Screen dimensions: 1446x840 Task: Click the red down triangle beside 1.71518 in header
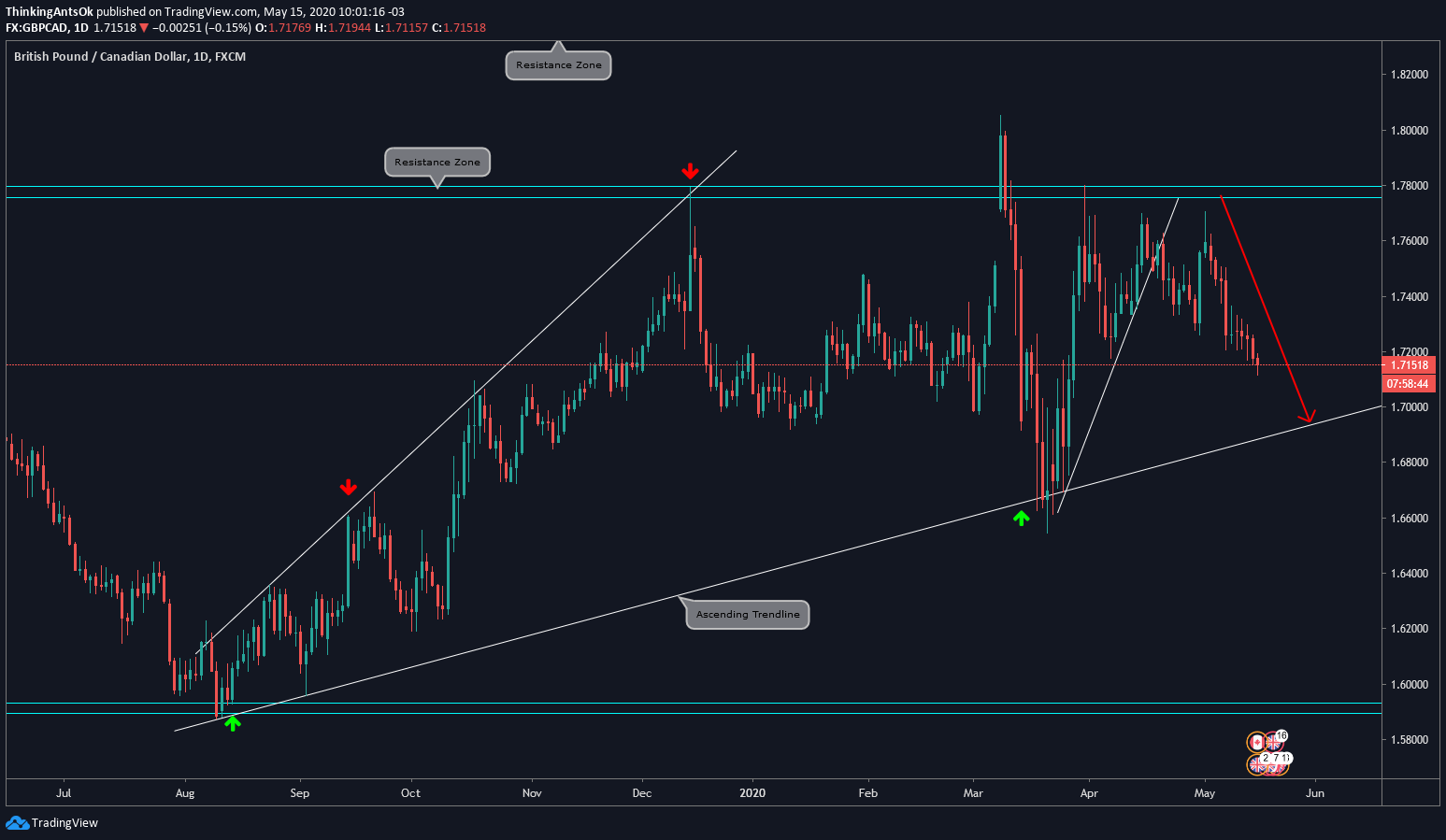tap(144, 28)
